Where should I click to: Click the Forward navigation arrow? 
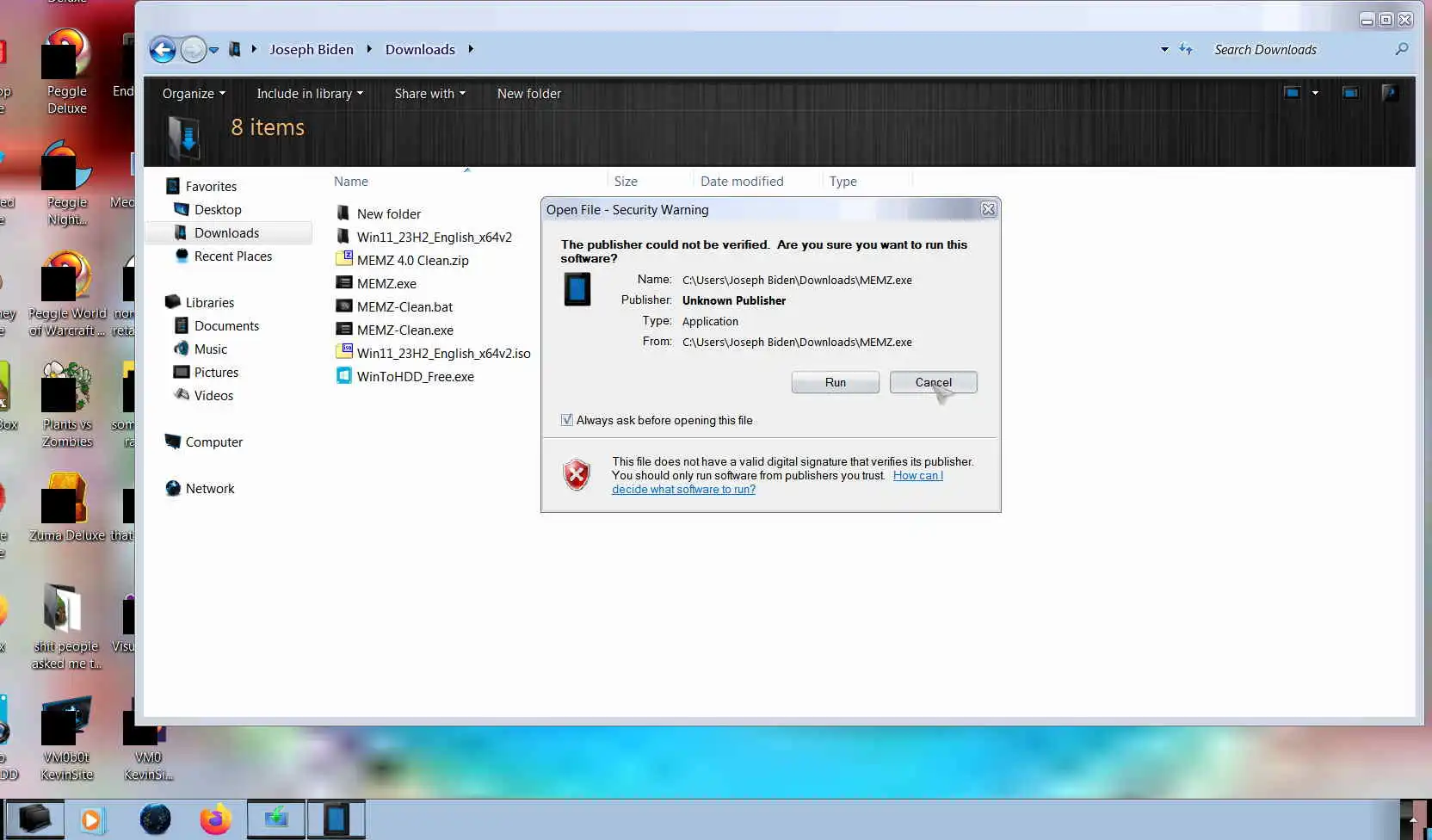click(194, 50)
